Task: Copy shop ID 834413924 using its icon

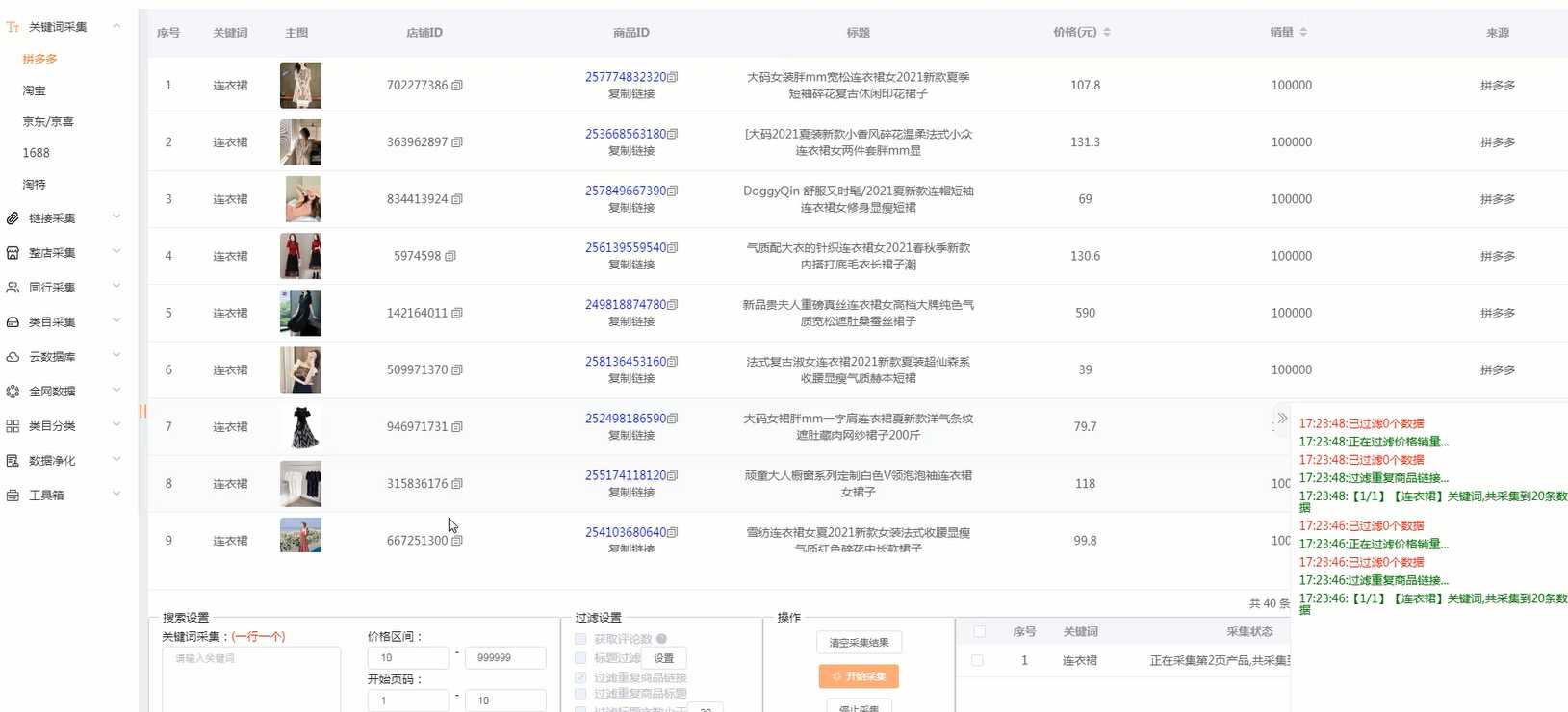Action: click(x=457, y=199)
